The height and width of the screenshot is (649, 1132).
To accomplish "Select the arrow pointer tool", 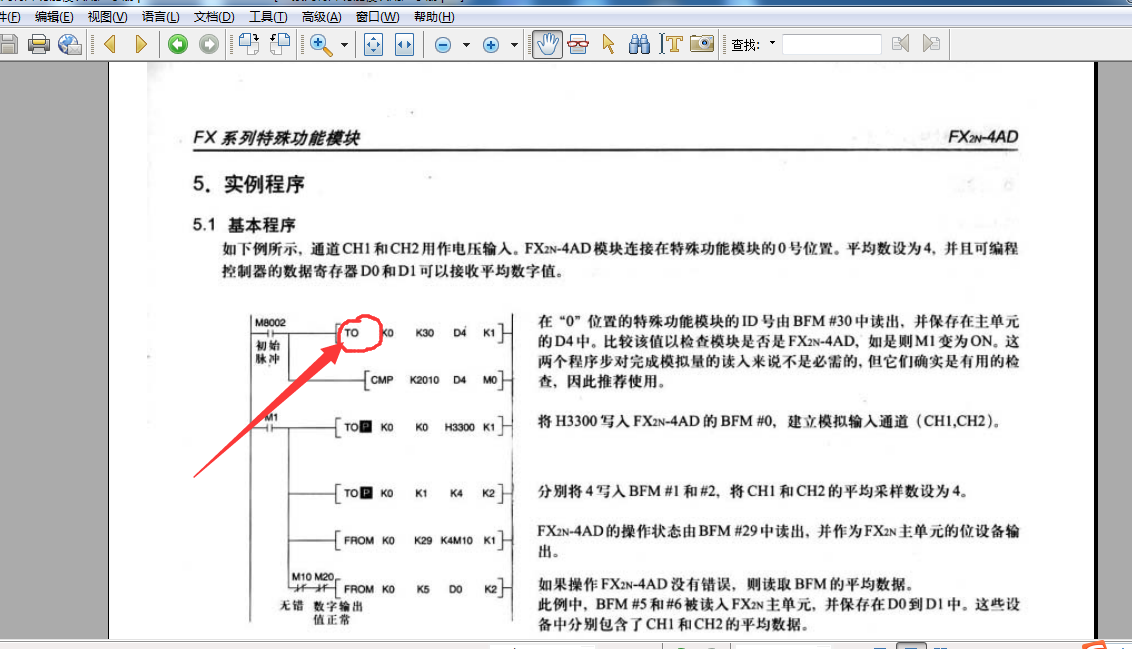I will tap(608, 44).
